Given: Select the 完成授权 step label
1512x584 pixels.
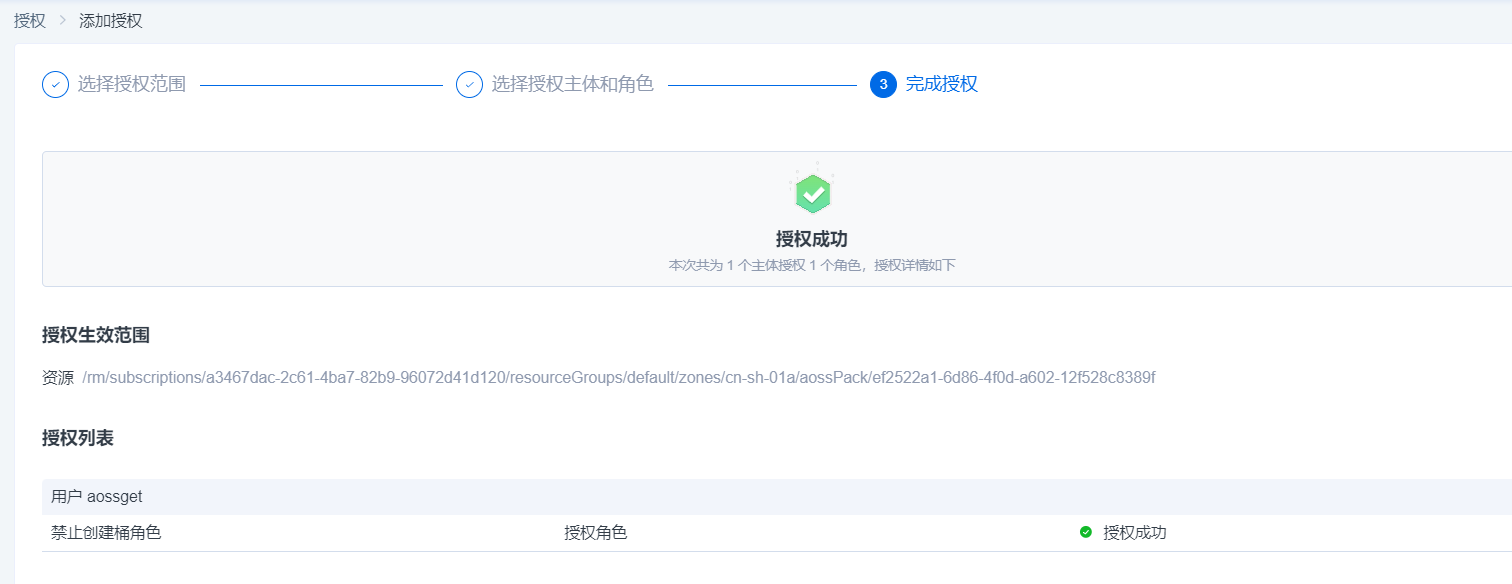Looking at the screenshot, I should (x=941, y=85).
